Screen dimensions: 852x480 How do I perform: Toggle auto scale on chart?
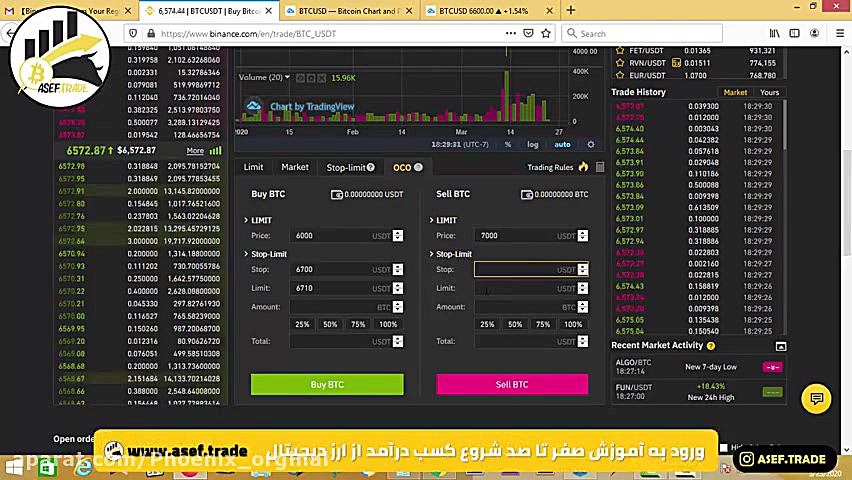tap(562, 145)
